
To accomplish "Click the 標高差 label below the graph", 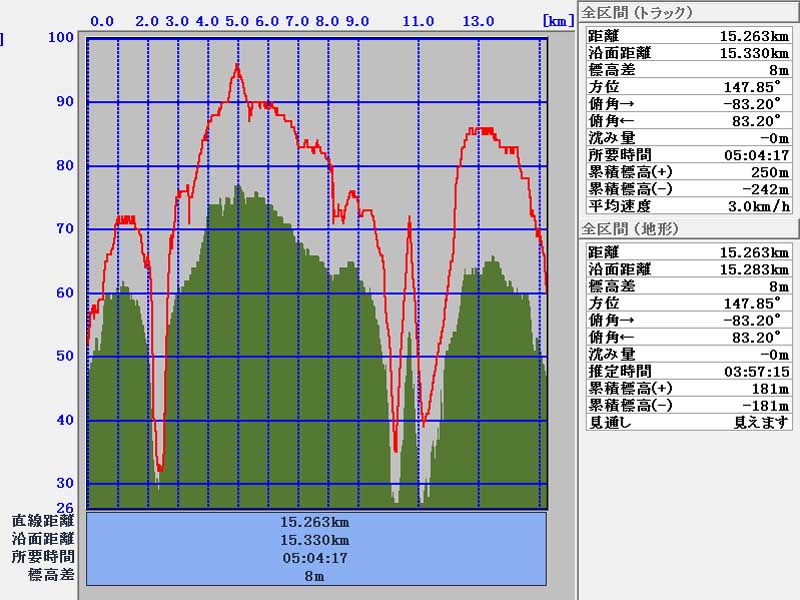I will (51, 575).
